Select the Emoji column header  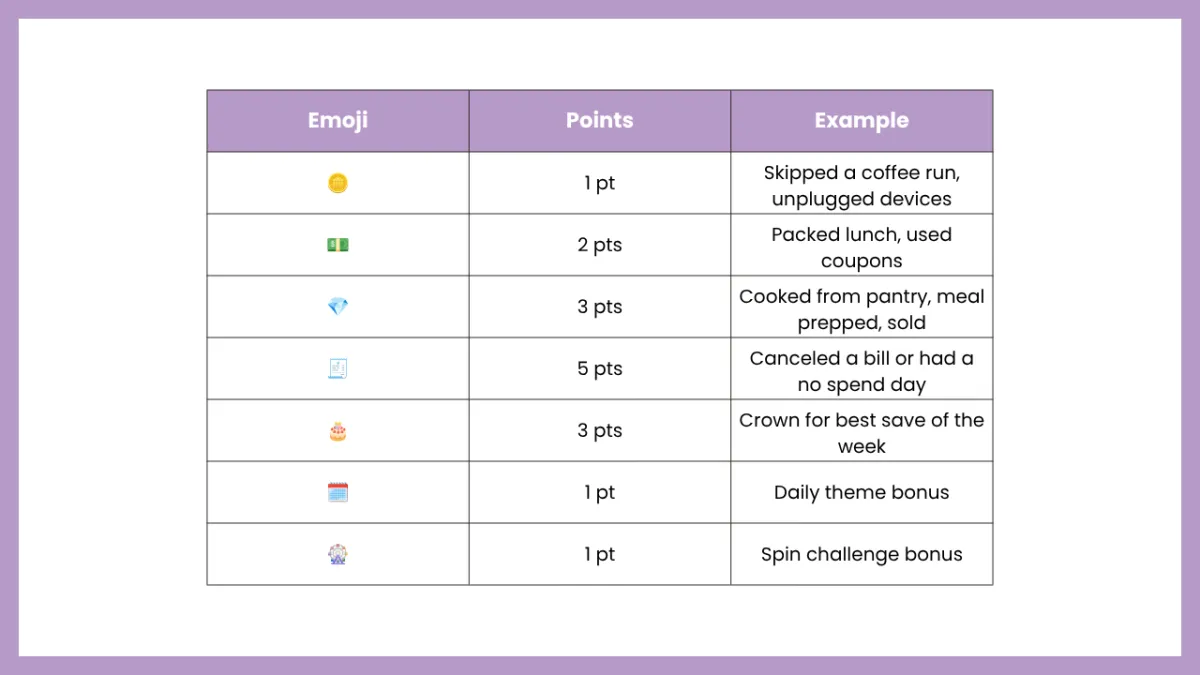pos(338,121)
